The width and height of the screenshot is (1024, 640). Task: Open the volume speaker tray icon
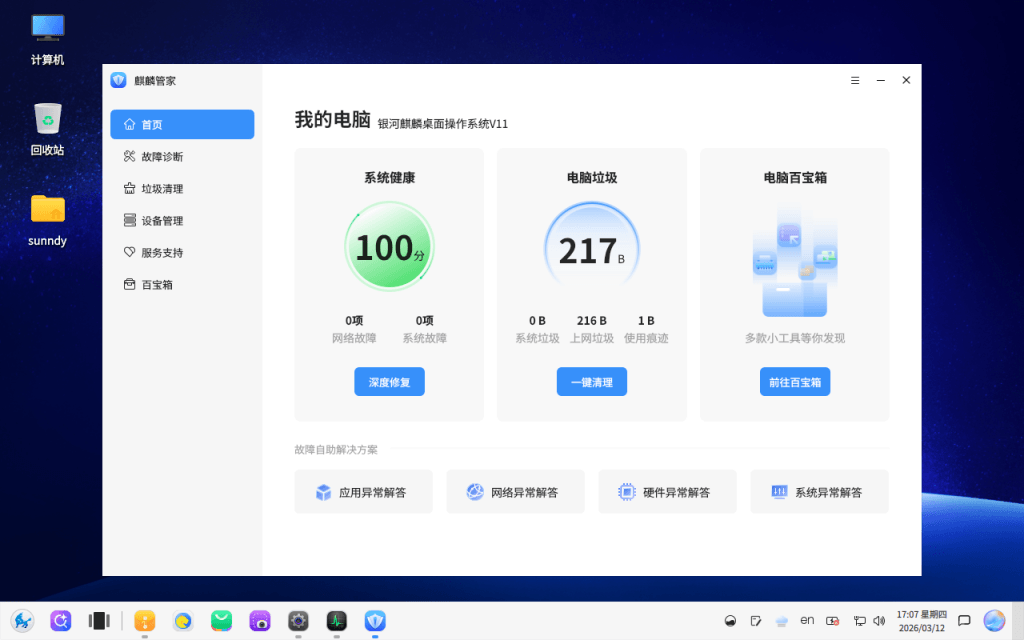[879, 620]
